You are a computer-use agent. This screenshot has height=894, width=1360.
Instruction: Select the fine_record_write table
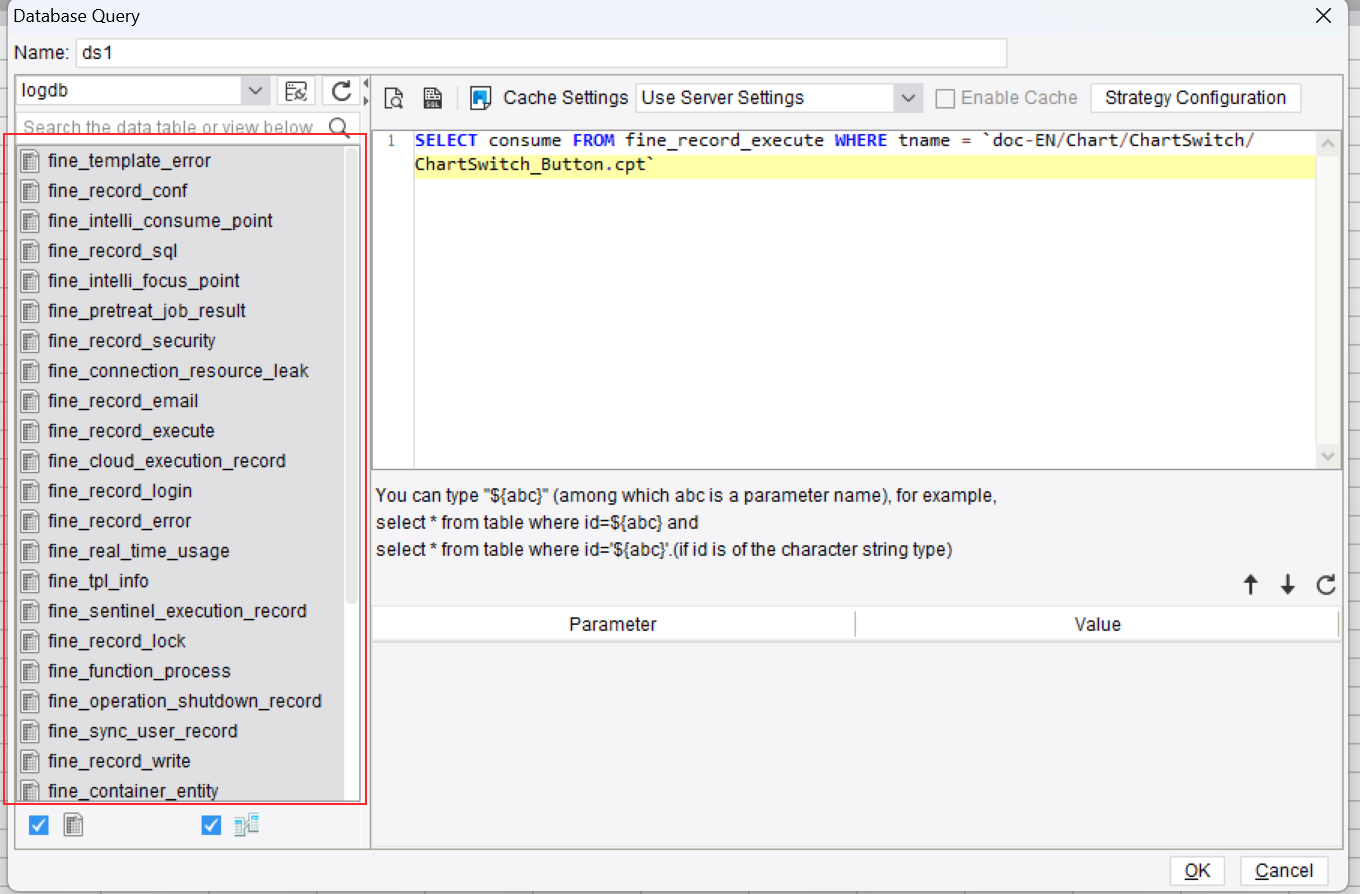(119, 761)
